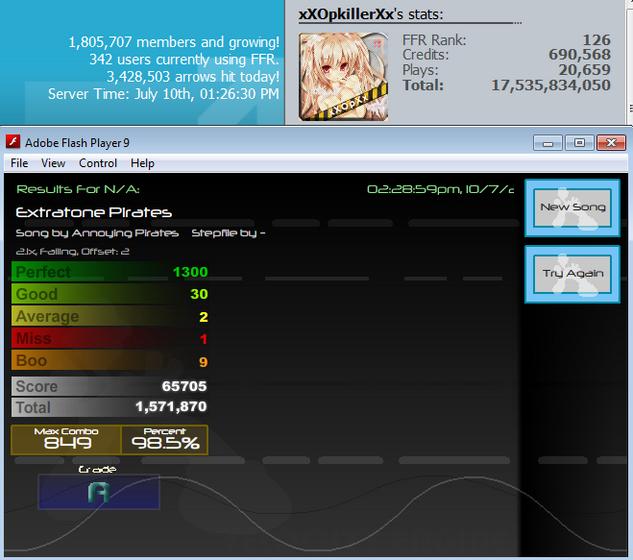Minimize the Flash Player window
633x560 pixels.
click(547, 143)
